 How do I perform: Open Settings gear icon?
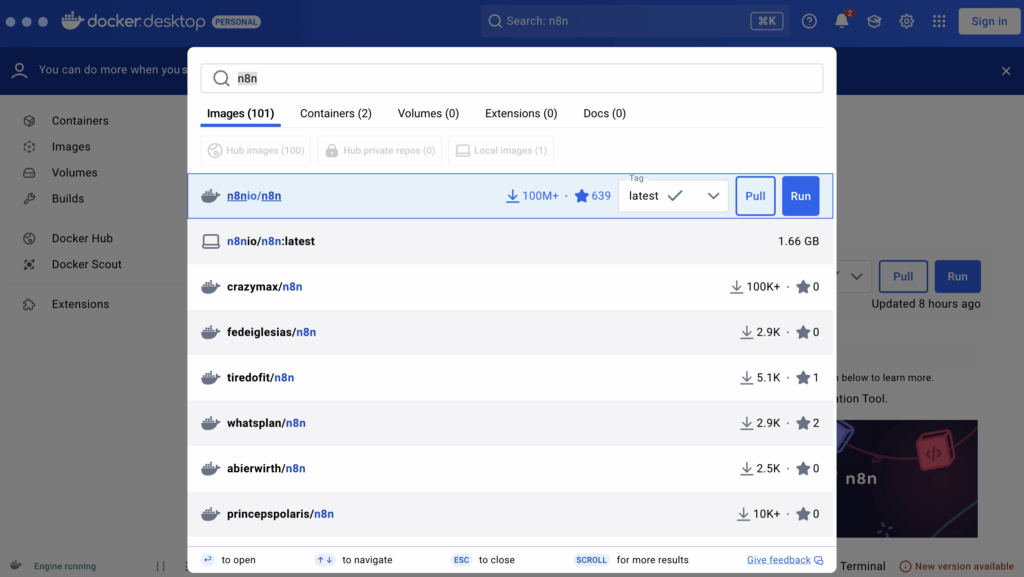[x=906, y=22]
